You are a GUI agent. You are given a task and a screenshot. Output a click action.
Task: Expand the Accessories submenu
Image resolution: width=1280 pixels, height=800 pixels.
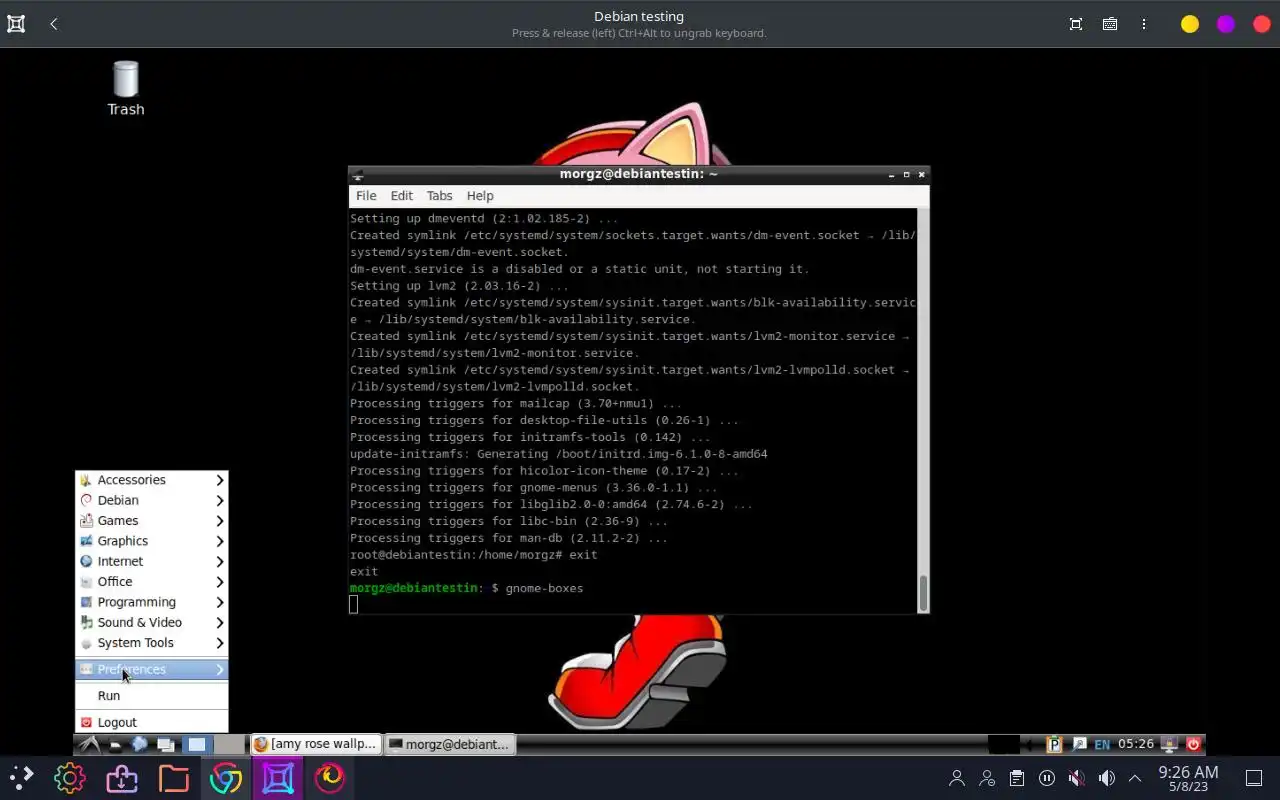point(152,480)
